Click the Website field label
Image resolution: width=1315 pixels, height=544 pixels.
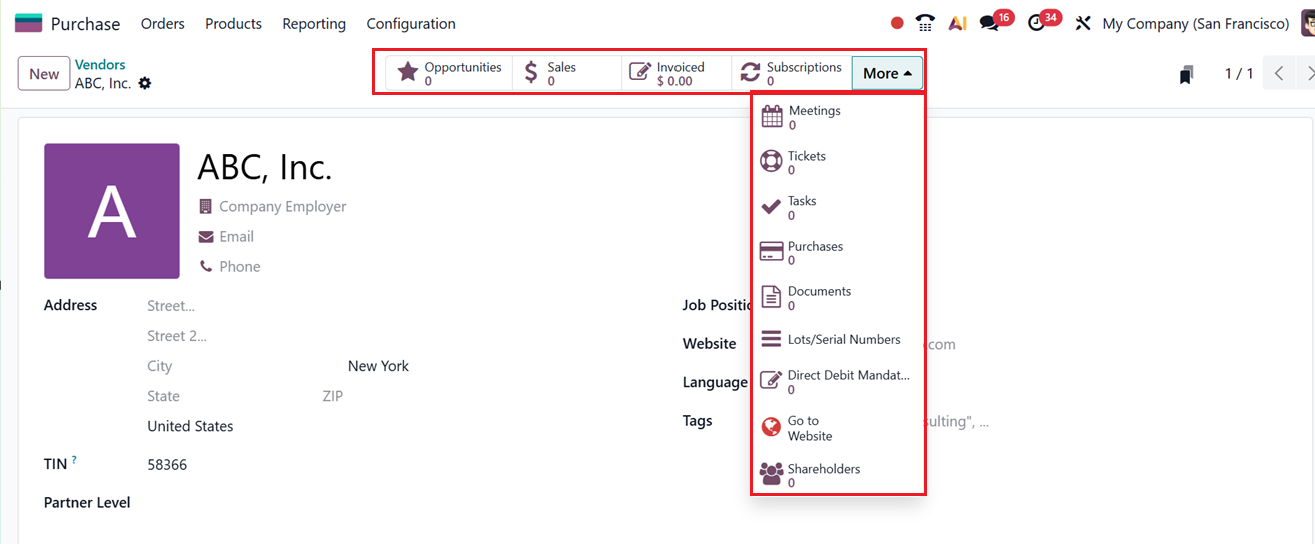pos(709,344)
